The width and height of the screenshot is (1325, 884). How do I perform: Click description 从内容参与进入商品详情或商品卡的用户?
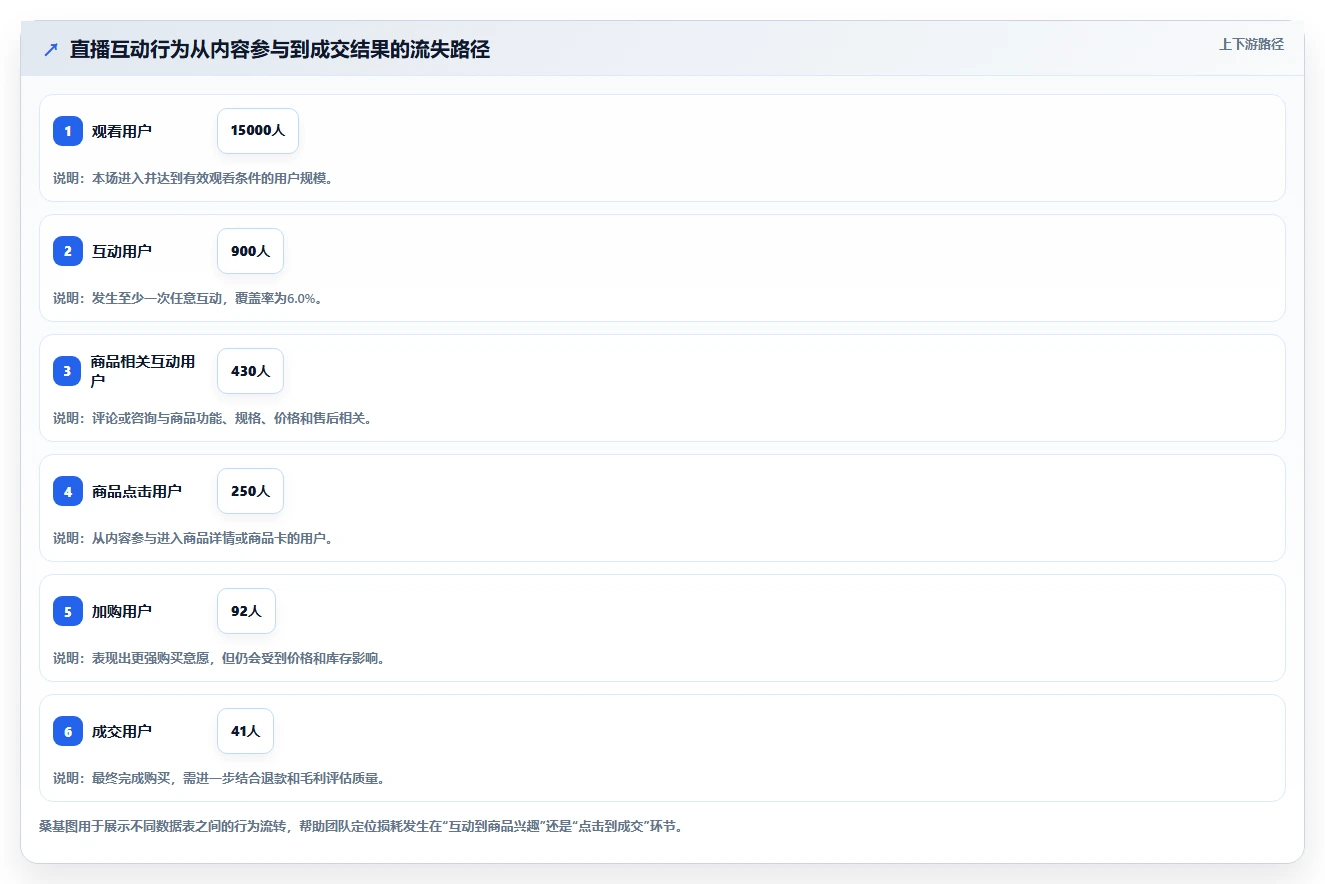[x=193, y=538]
